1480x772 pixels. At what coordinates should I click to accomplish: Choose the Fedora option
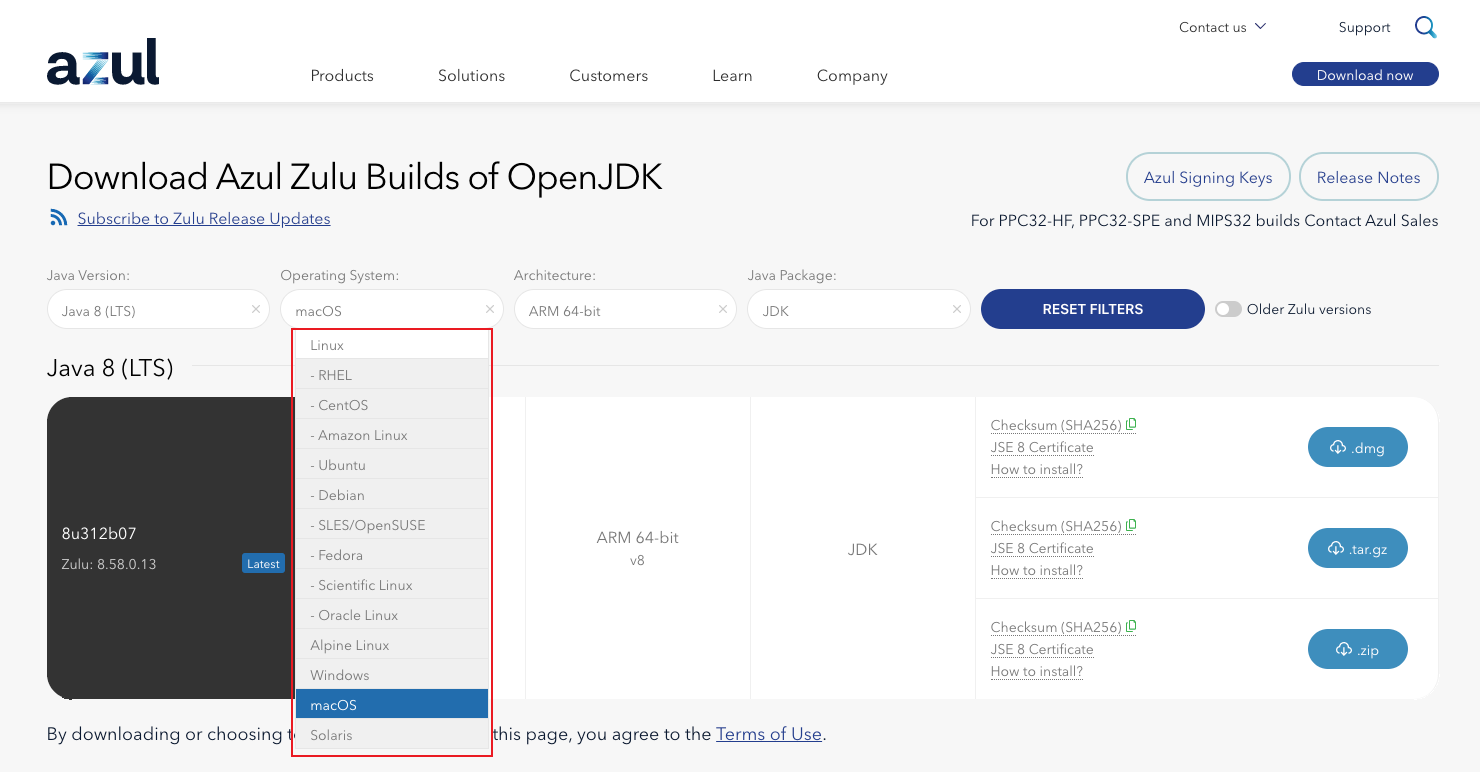click(x=392, y=555)
